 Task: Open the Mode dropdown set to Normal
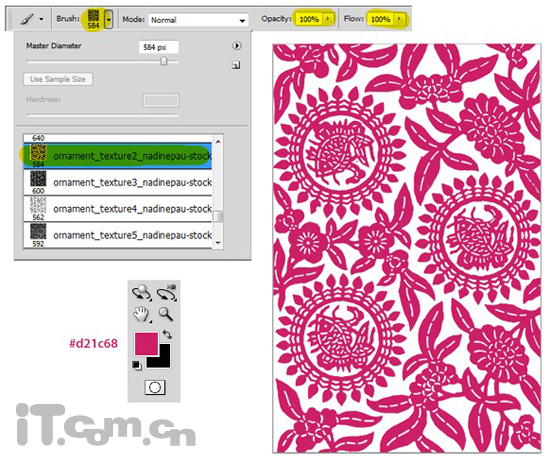pos(199,20)
